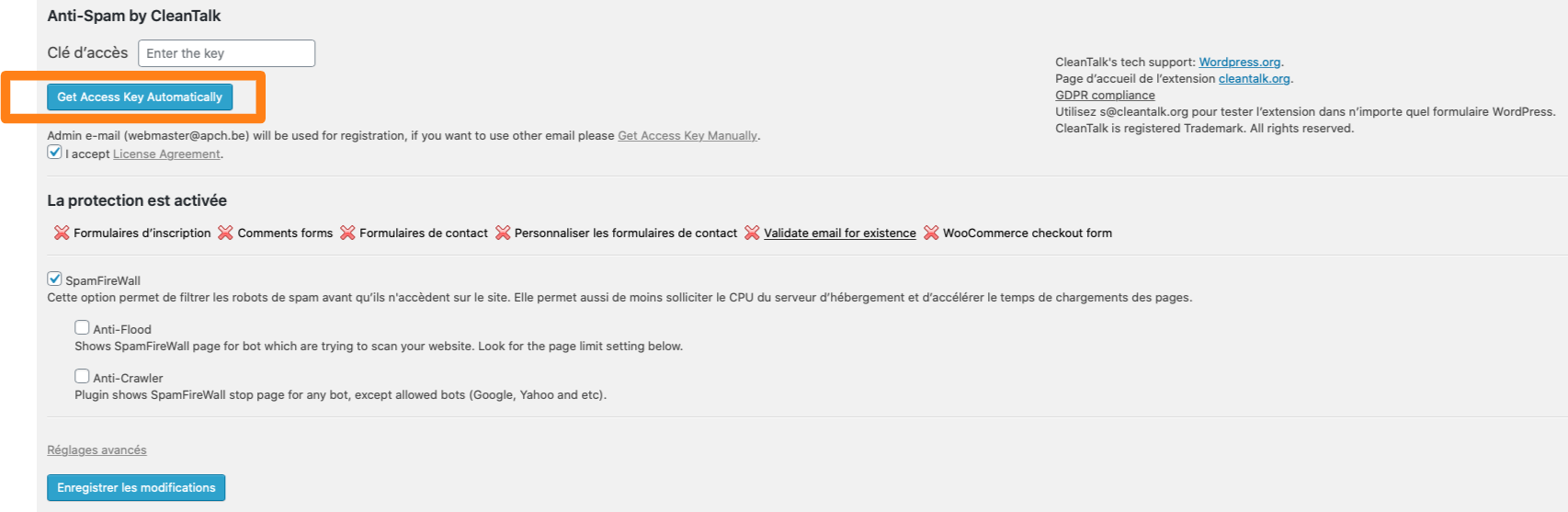1568x512 pixels.
Task: Click red X icon beside Validate email for existence
Action: [x=752, y=233]
